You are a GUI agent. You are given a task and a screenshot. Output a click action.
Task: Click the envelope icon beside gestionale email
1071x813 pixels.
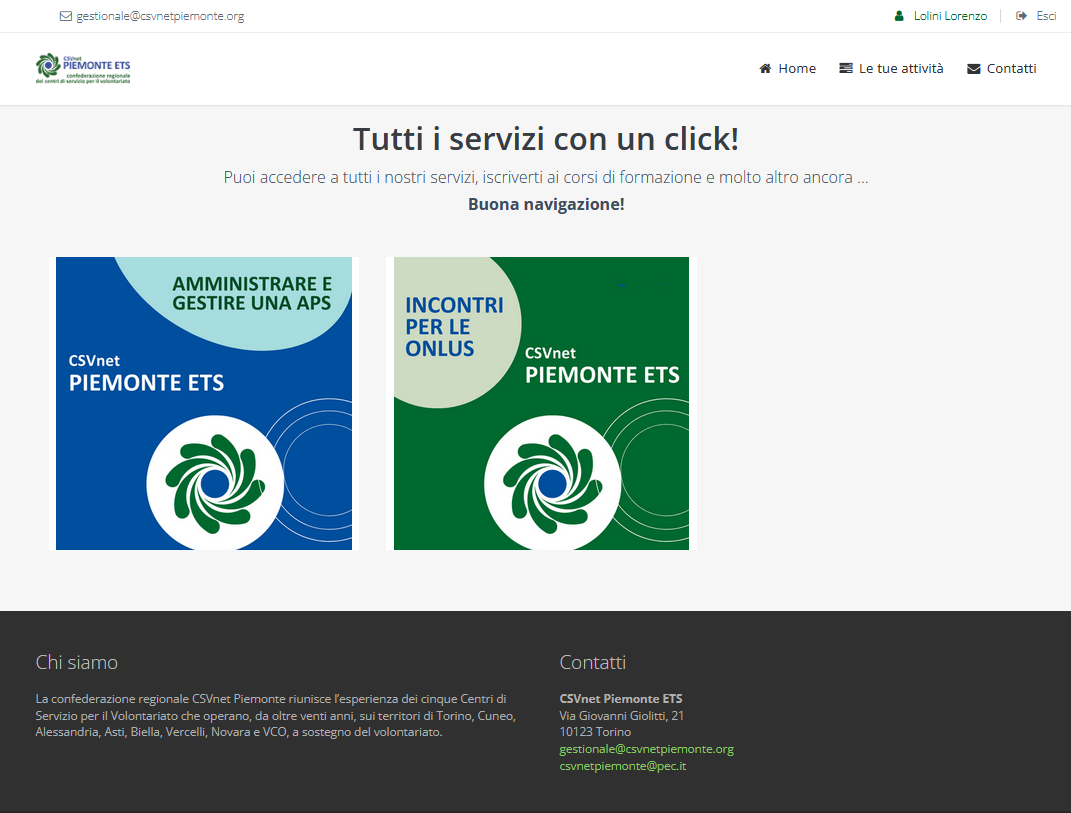(x=66, y=16)
